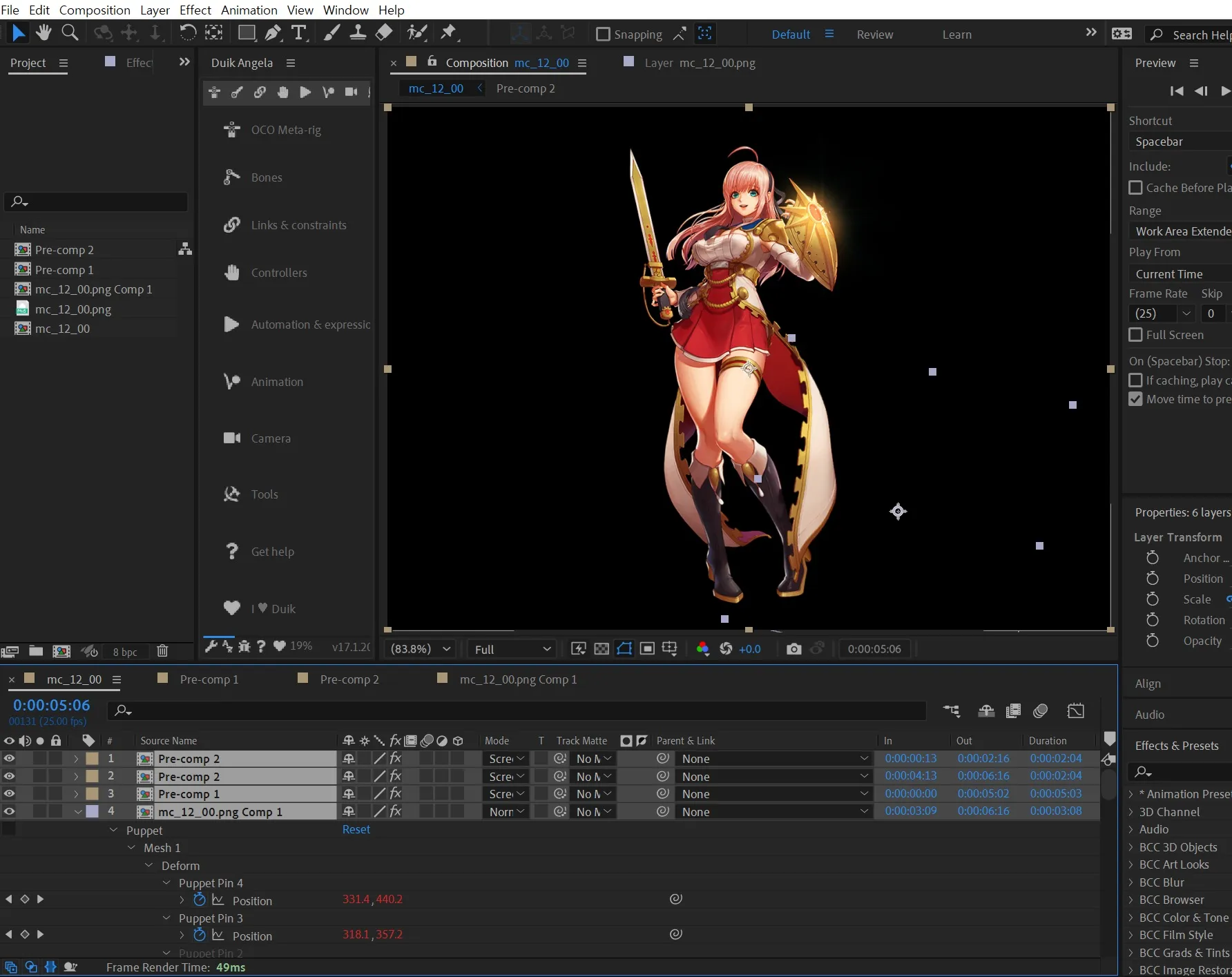Toggle the transparency grid in the viewer

[x=601, y=649]
